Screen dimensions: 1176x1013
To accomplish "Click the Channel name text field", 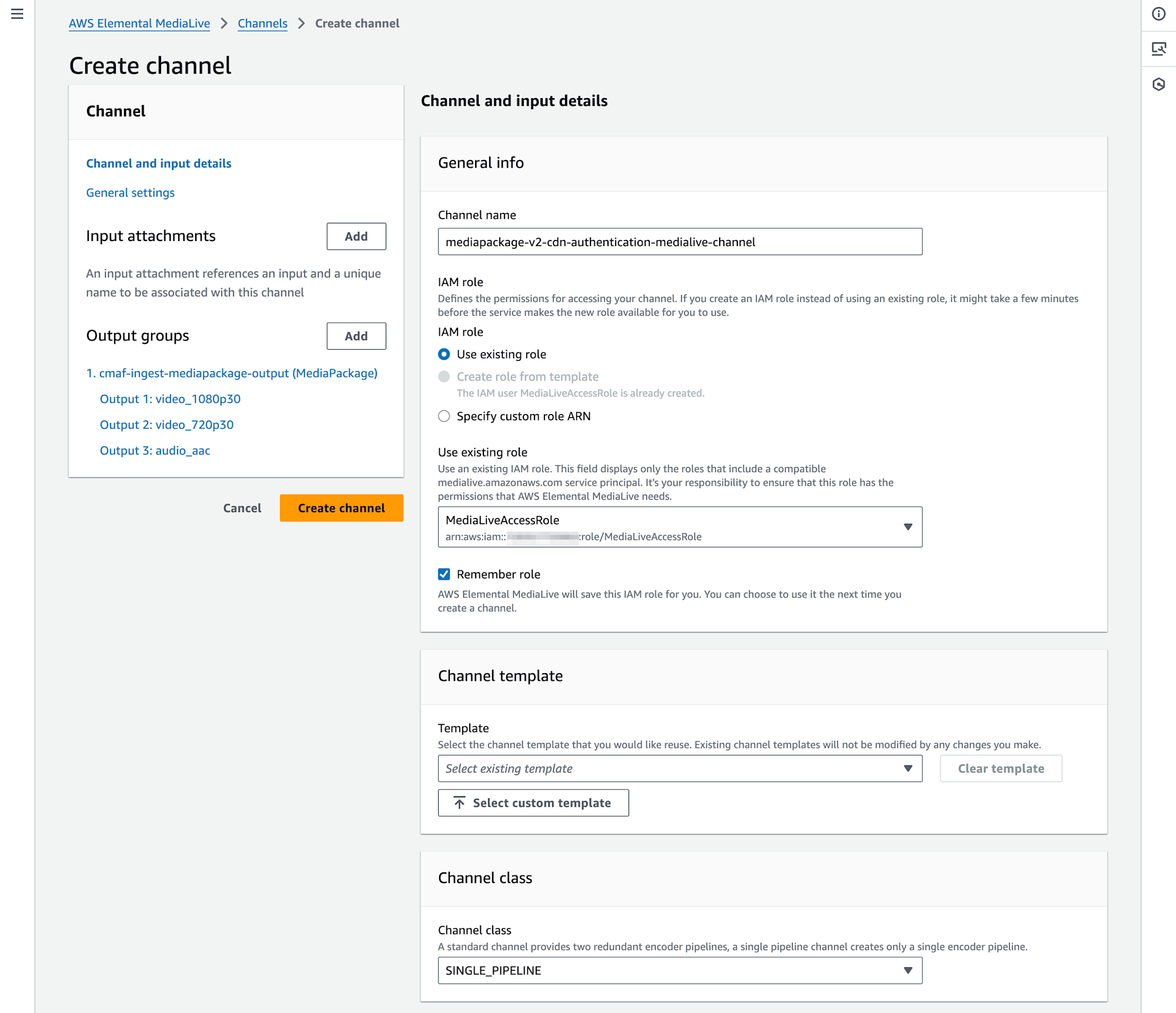I will click(679, 242).
